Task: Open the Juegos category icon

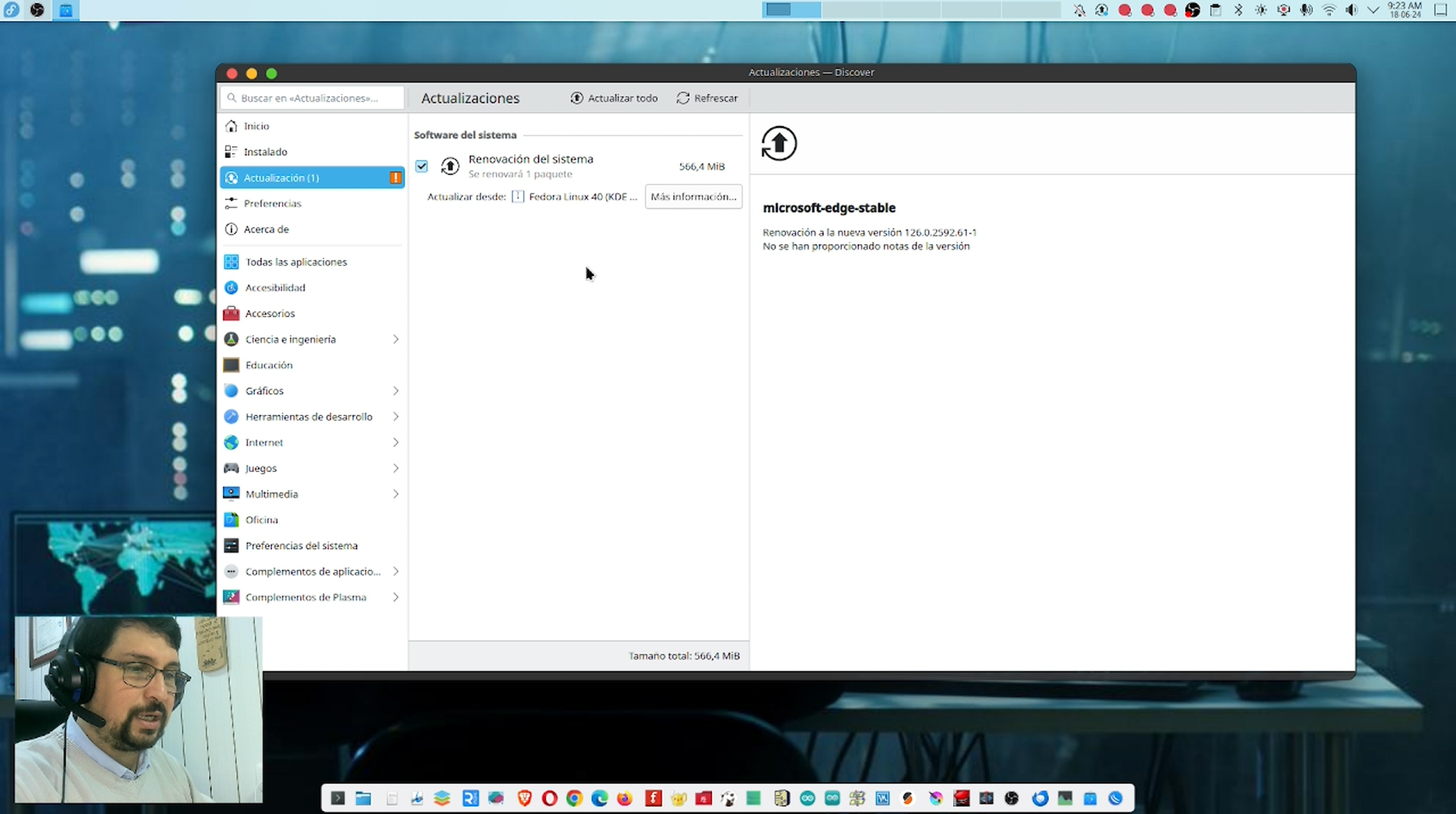Action: (231, 468)
